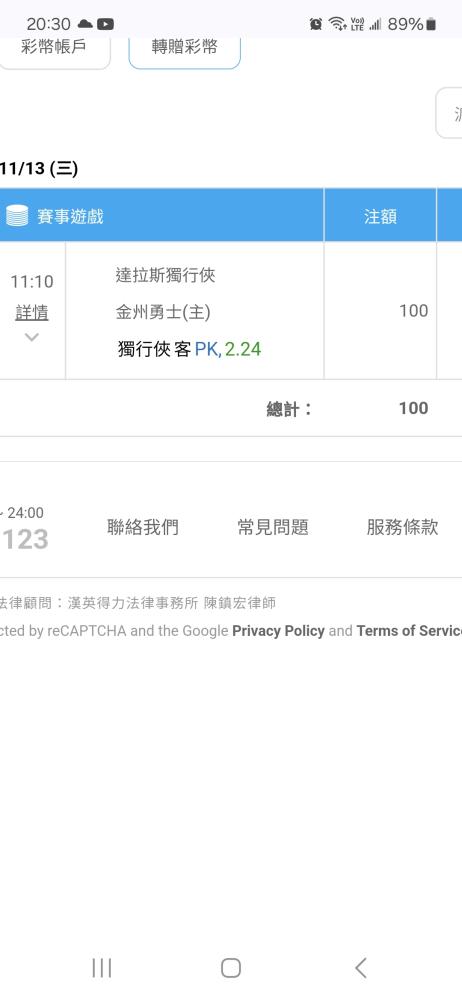Click the 詳情 details link
Viewport: 462px width, 1000px height.
[x=32, y=312]
